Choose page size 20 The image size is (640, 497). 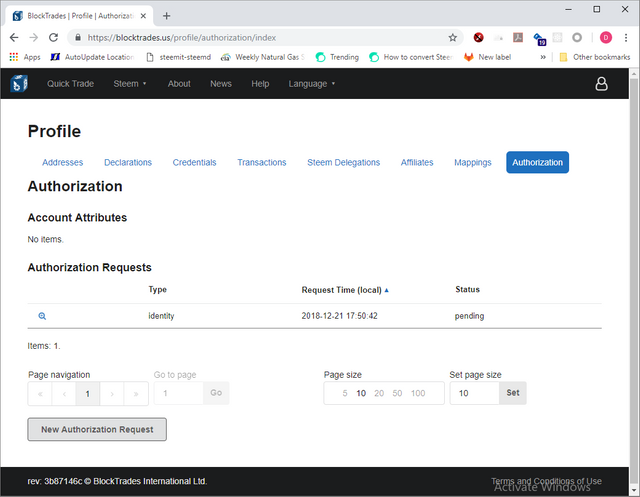point(379,393)
